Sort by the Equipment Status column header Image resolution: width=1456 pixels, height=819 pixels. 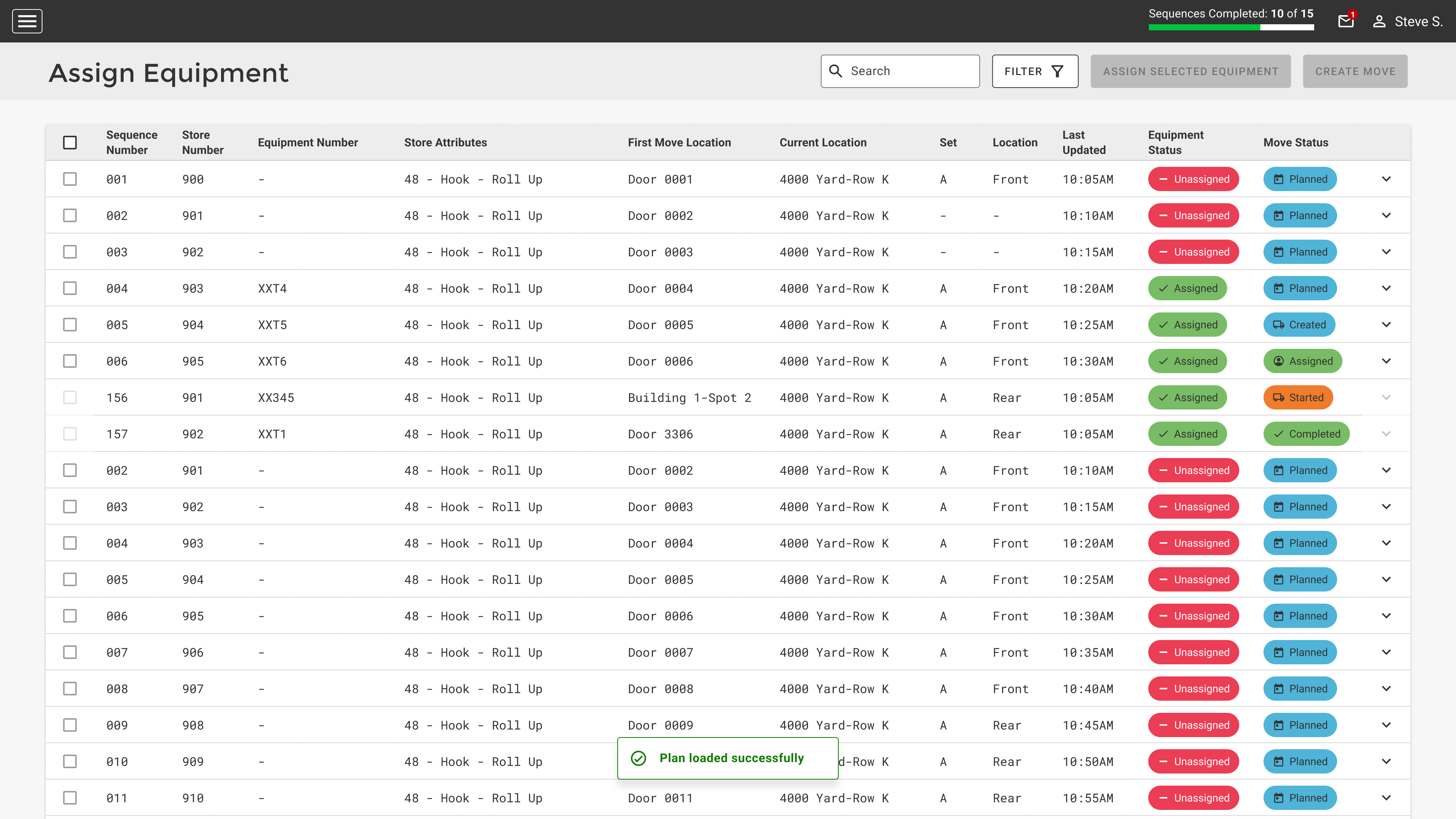coord(1176,143)
